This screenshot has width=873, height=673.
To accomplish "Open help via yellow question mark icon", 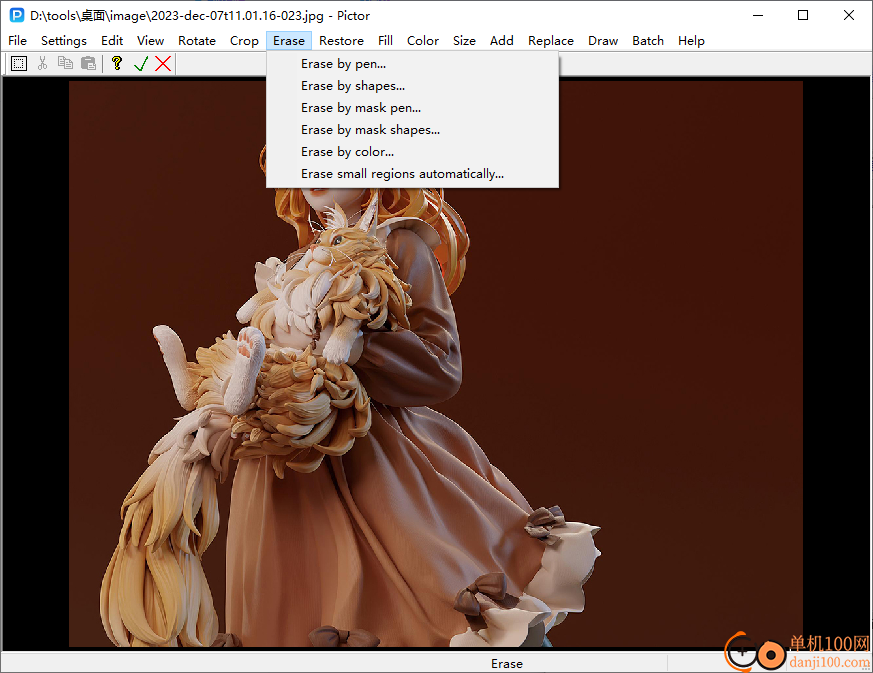I will point(116,63).
